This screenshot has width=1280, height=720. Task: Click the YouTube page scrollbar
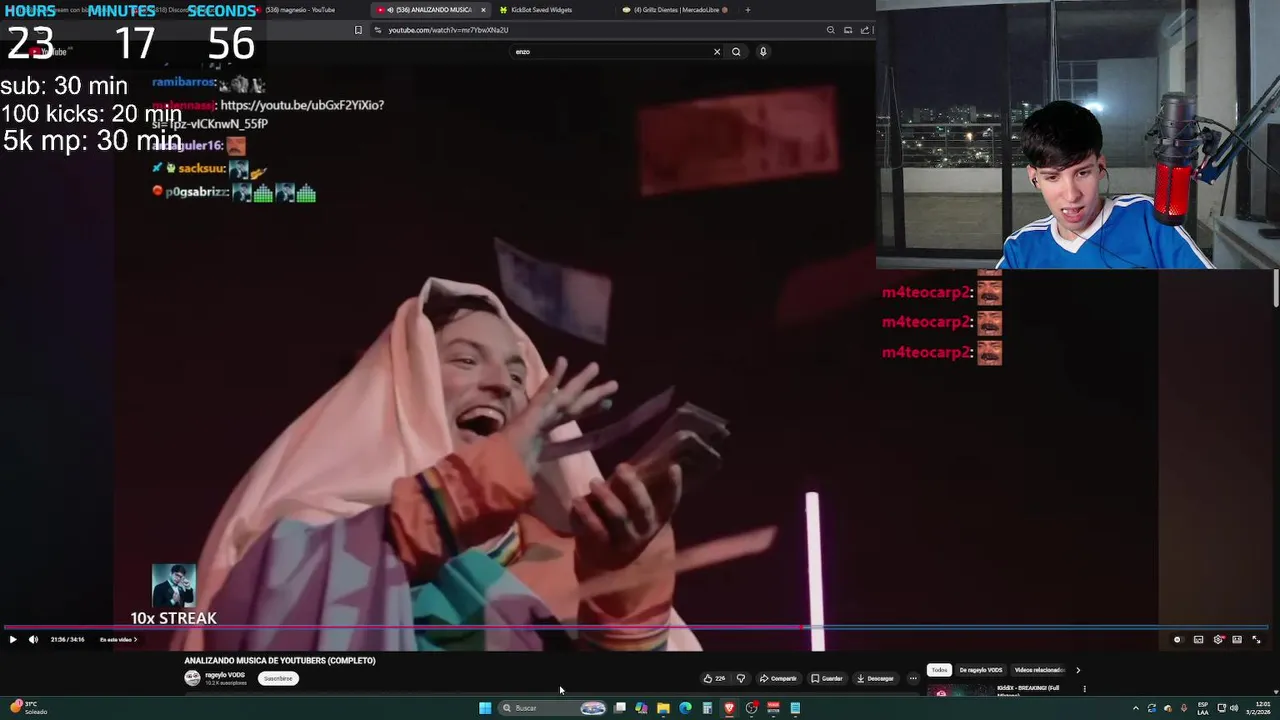1276,289
